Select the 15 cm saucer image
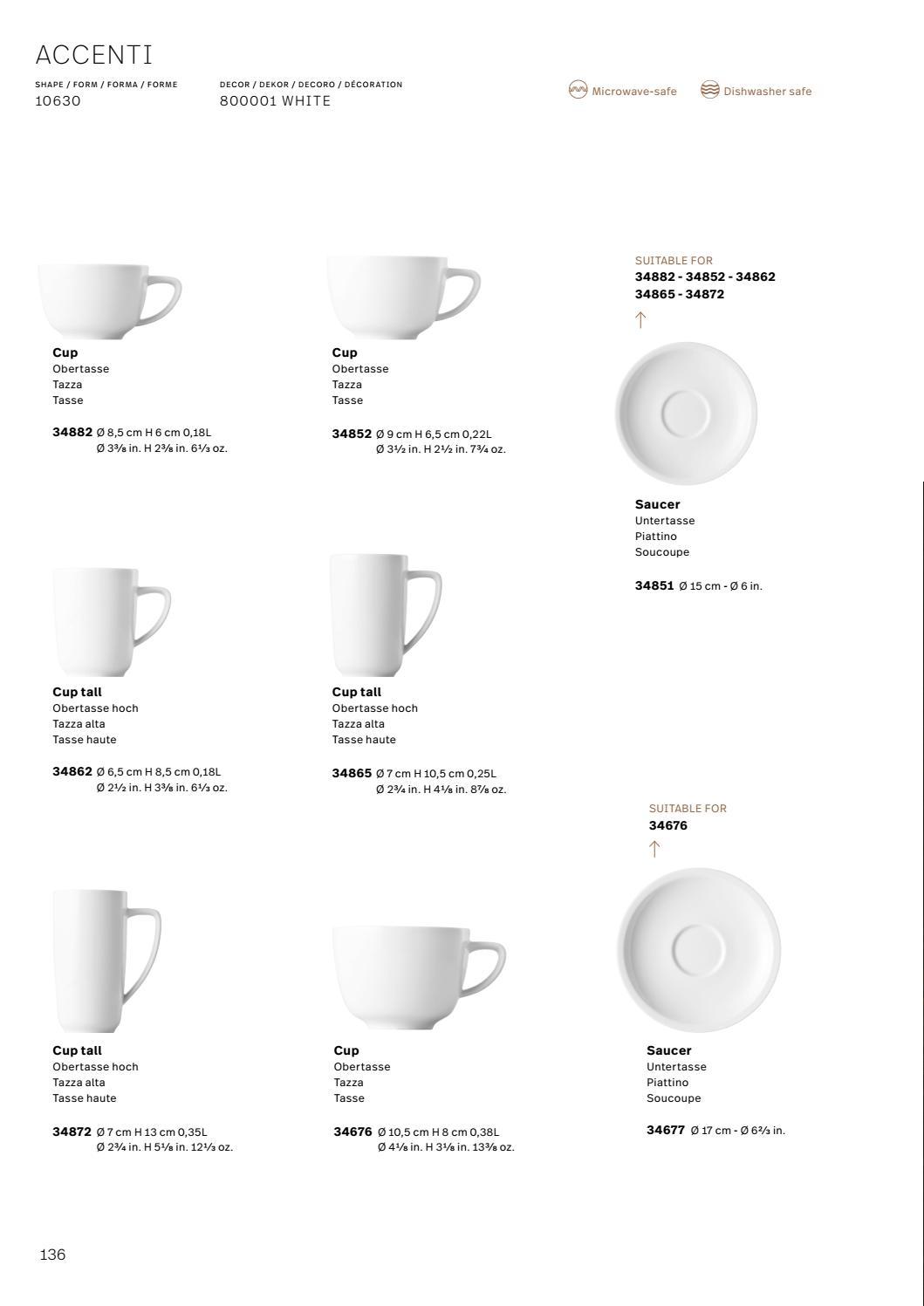Screen dimensions: 924x1306 point(686,414)
